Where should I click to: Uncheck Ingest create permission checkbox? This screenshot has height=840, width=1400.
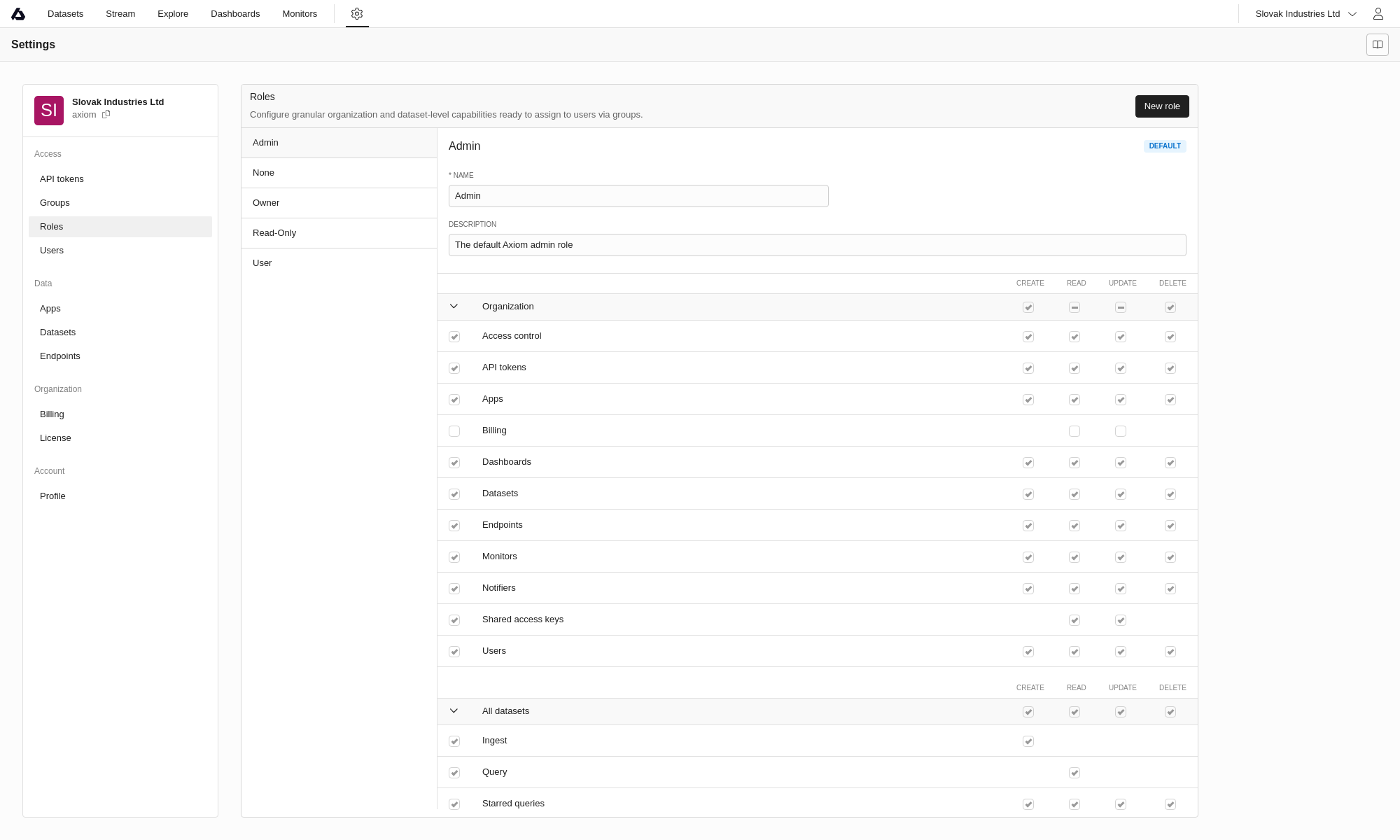point(1028,741)
